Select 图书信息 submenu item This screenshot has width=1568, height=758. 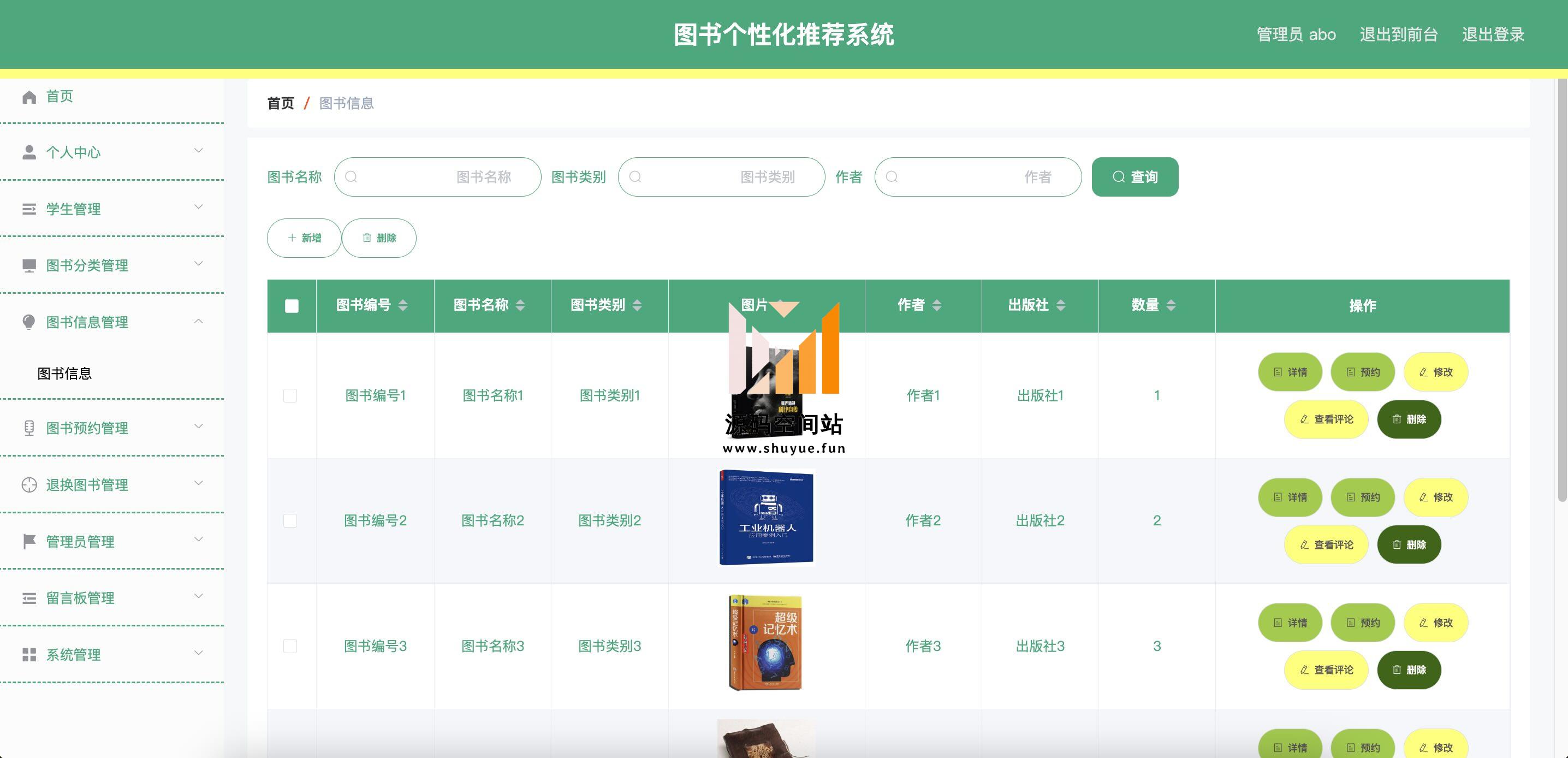coord(64,373)
